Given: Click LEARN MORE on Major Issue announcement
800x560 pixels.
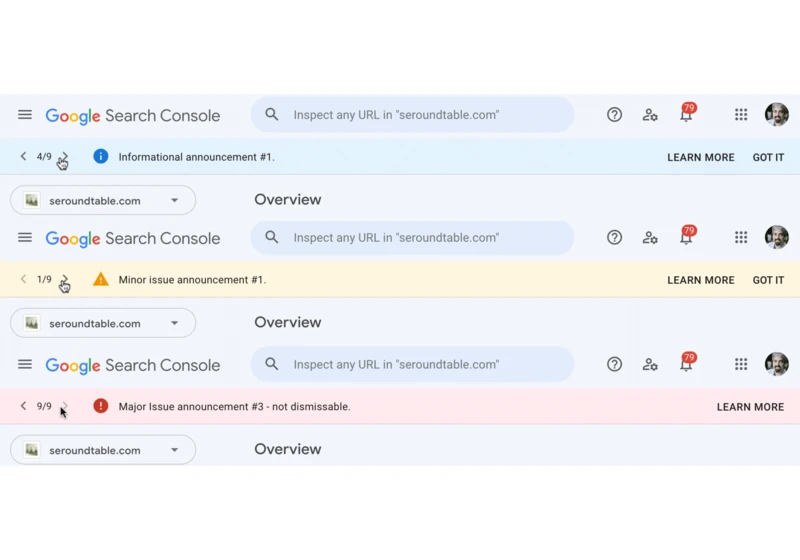Looking at the screenshot, I should click(750, 407).
